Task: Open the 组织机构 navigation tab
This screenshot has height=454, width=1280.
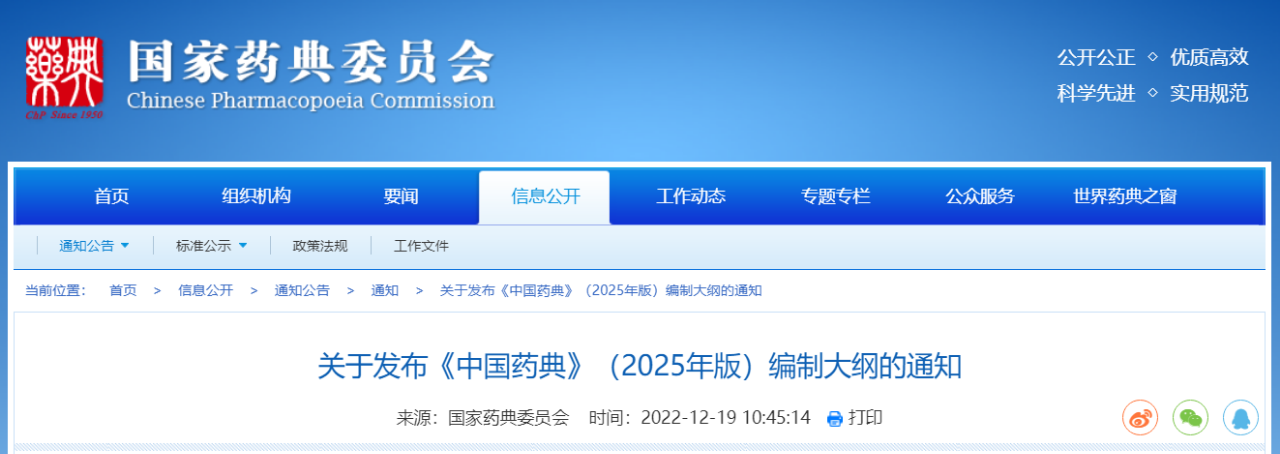Action: click(256, 197)
